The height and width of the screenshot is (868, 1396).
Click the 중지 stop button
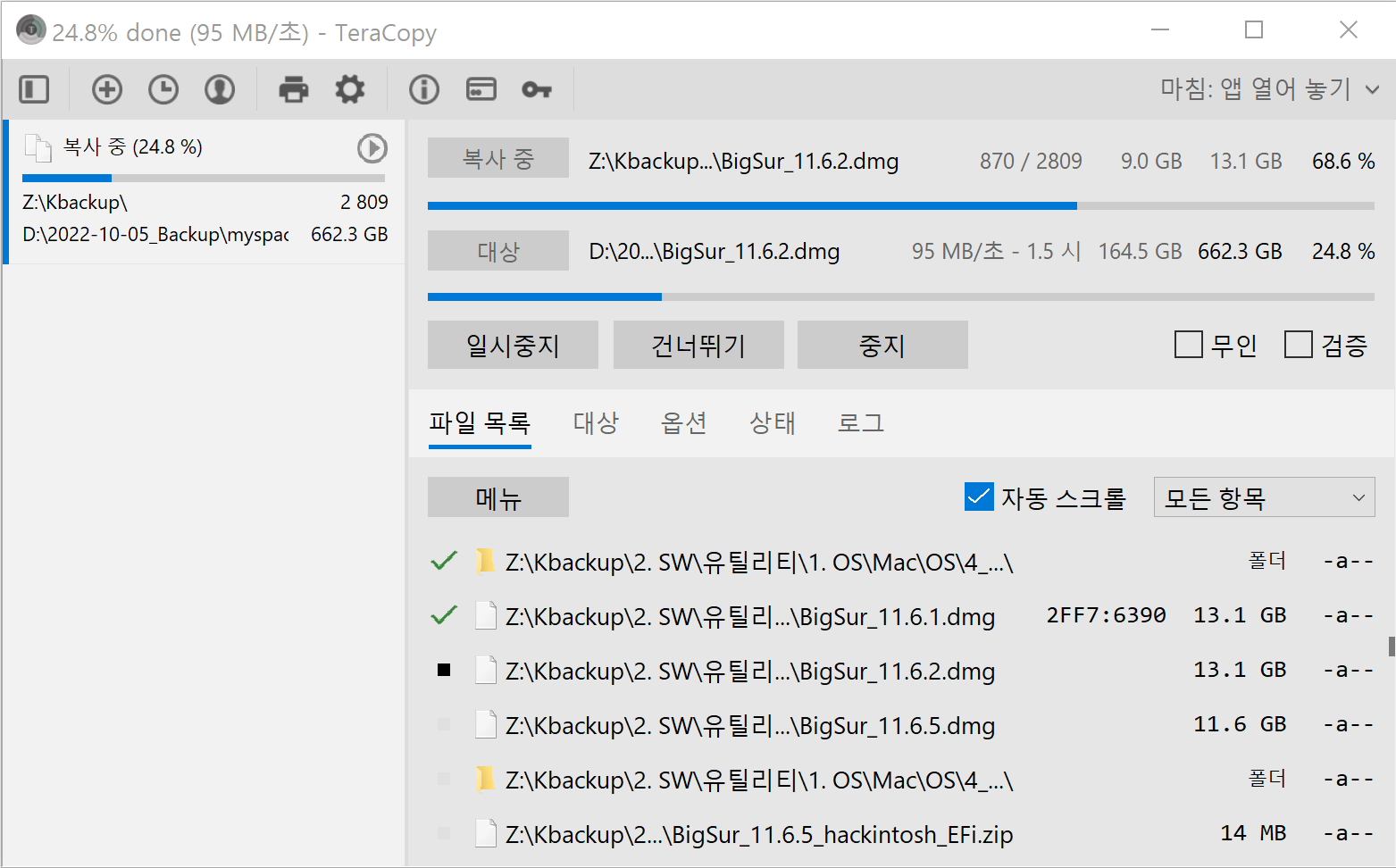click(882, 345)
